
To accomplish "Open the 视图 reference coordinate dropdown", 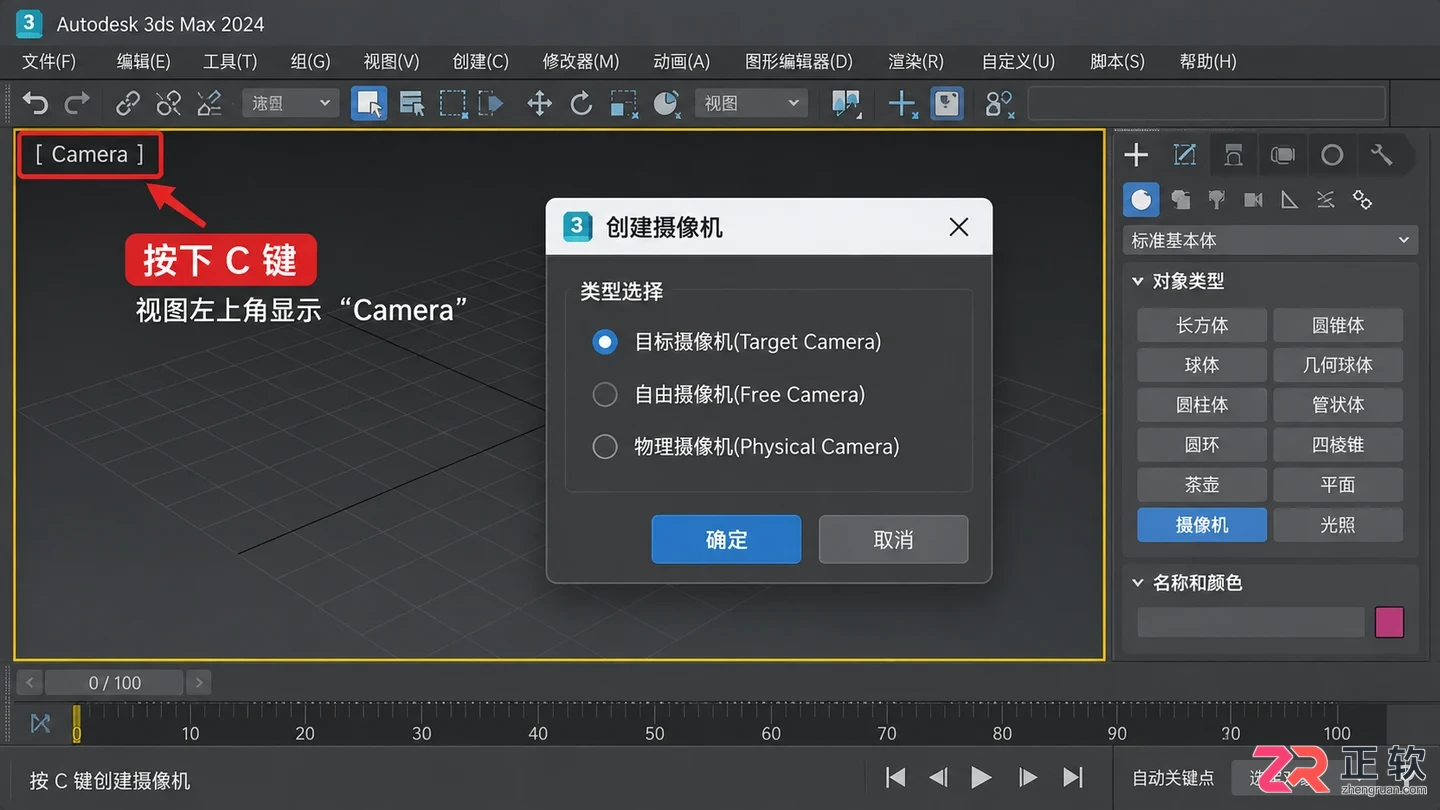I will 750,103.
